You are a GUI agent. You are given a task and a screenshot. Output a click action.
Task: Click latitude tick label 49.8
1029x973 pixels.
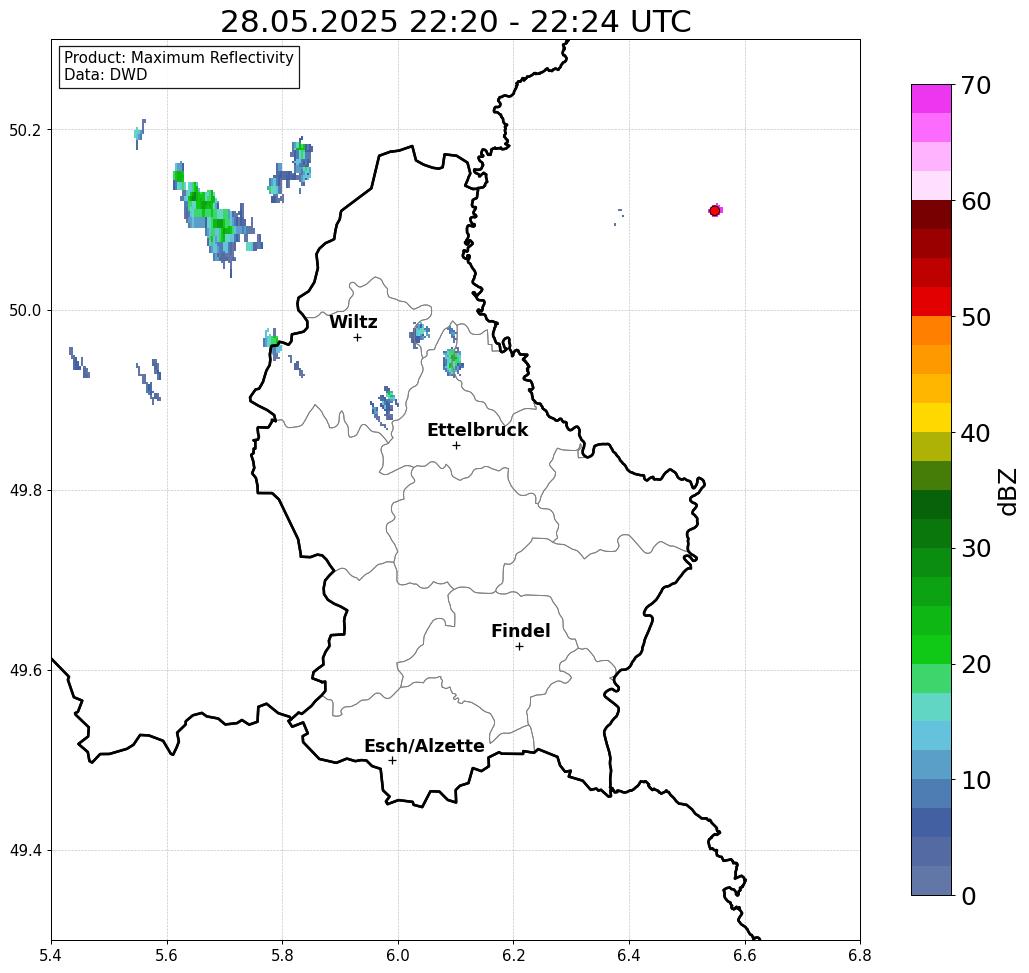pos(25,491)
